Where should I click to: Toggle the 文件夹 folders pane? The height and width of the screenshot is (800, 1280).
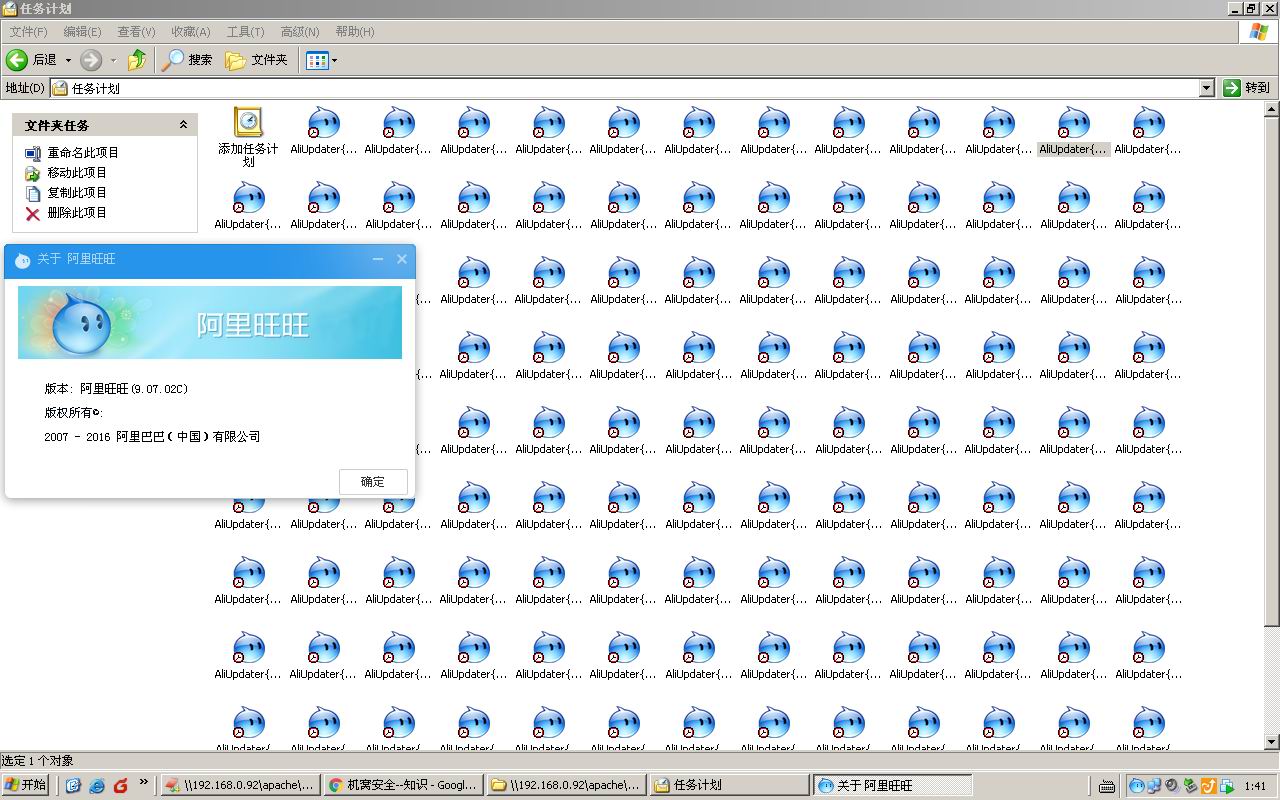click(257, 60)
